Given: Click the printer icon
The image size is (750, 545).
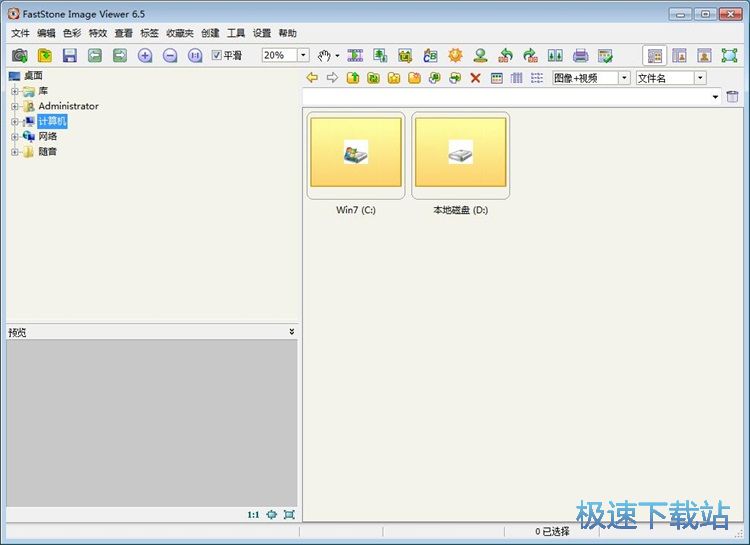Looking at the screenshot, I should click(580, 56).
